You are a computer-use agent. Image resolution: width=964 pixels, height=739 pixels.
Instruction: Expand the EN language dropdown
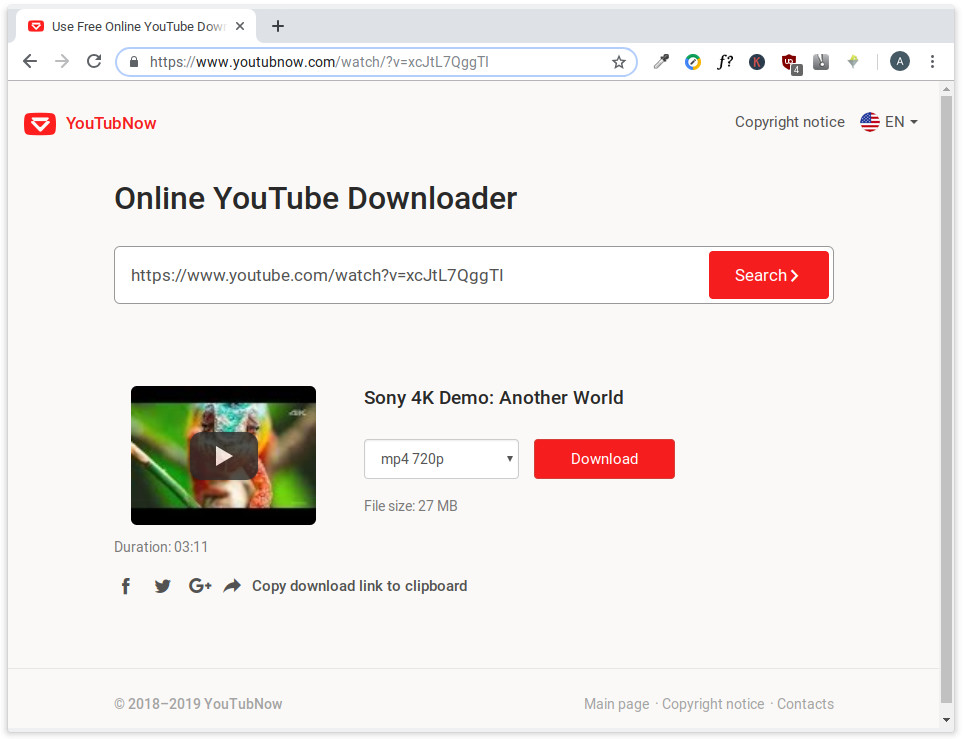[x=901, y=122]
